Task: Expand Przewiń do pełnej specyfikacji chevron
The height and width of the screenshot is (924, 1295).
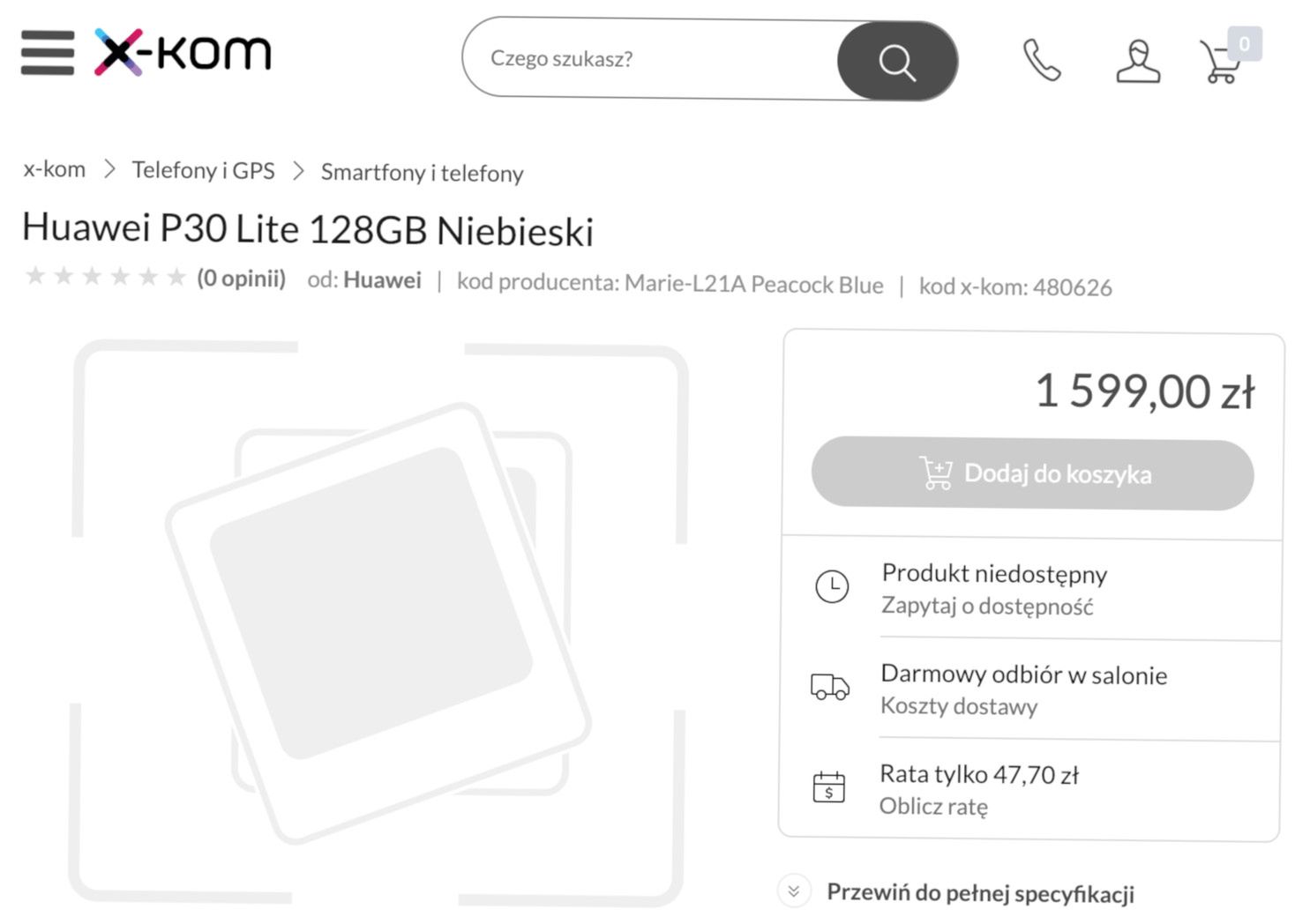Action: pos(793,891)
